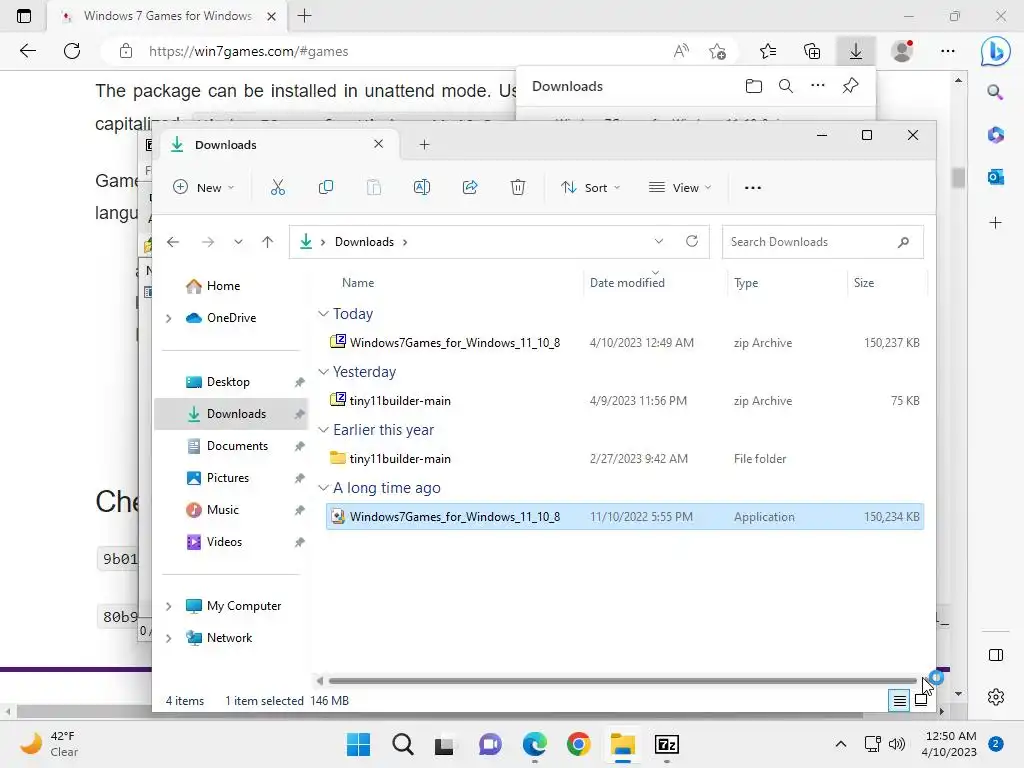This screenshot has width=1024, height=768.
Task: Sort by Type column header
Action: (x=746, y=283)
